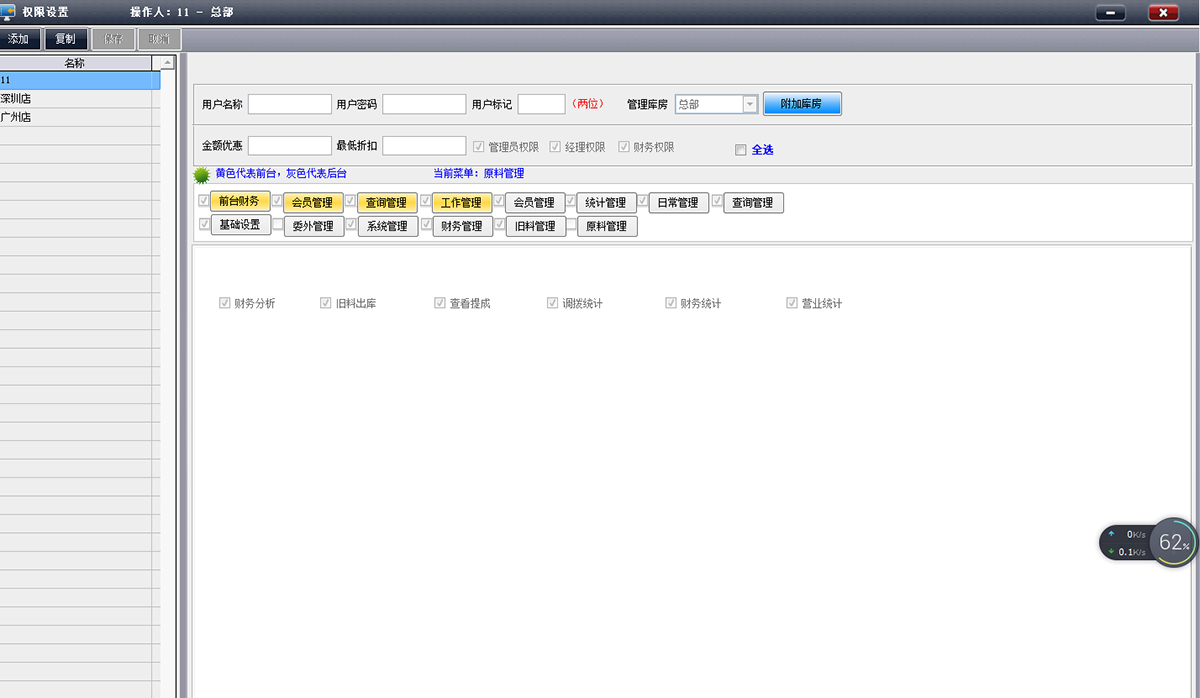Toggle the 经理权限 checkbox
1200x698 pixels.
[556, 147]
